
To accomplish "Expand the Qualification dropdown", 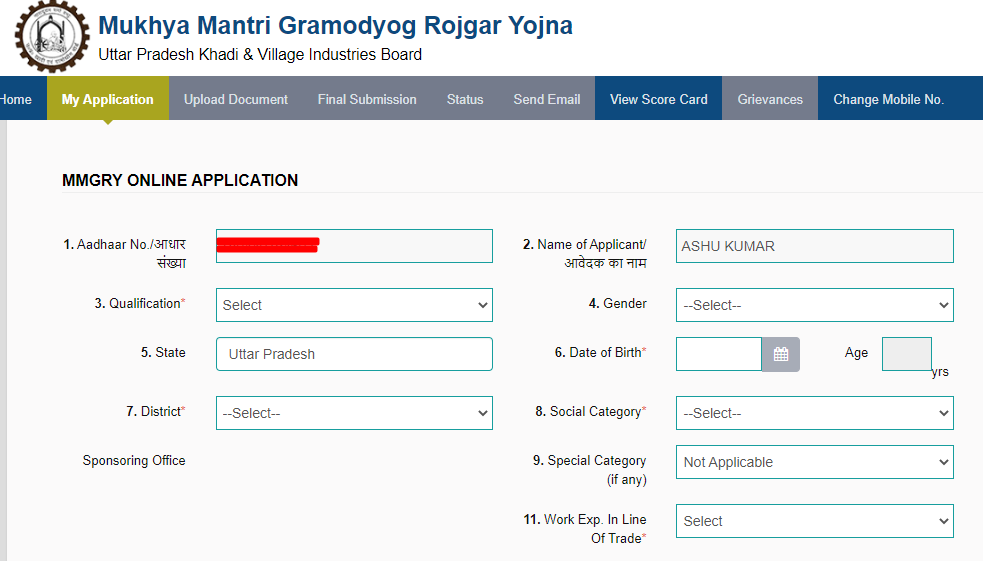I will coord(354,305).
